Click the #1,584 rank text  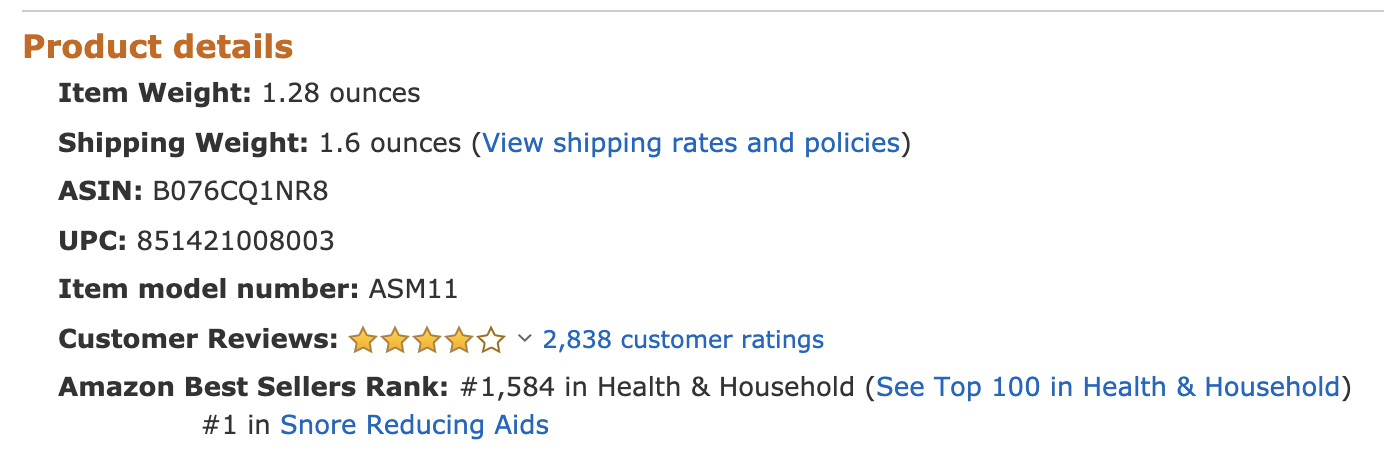tap(508, 387)
